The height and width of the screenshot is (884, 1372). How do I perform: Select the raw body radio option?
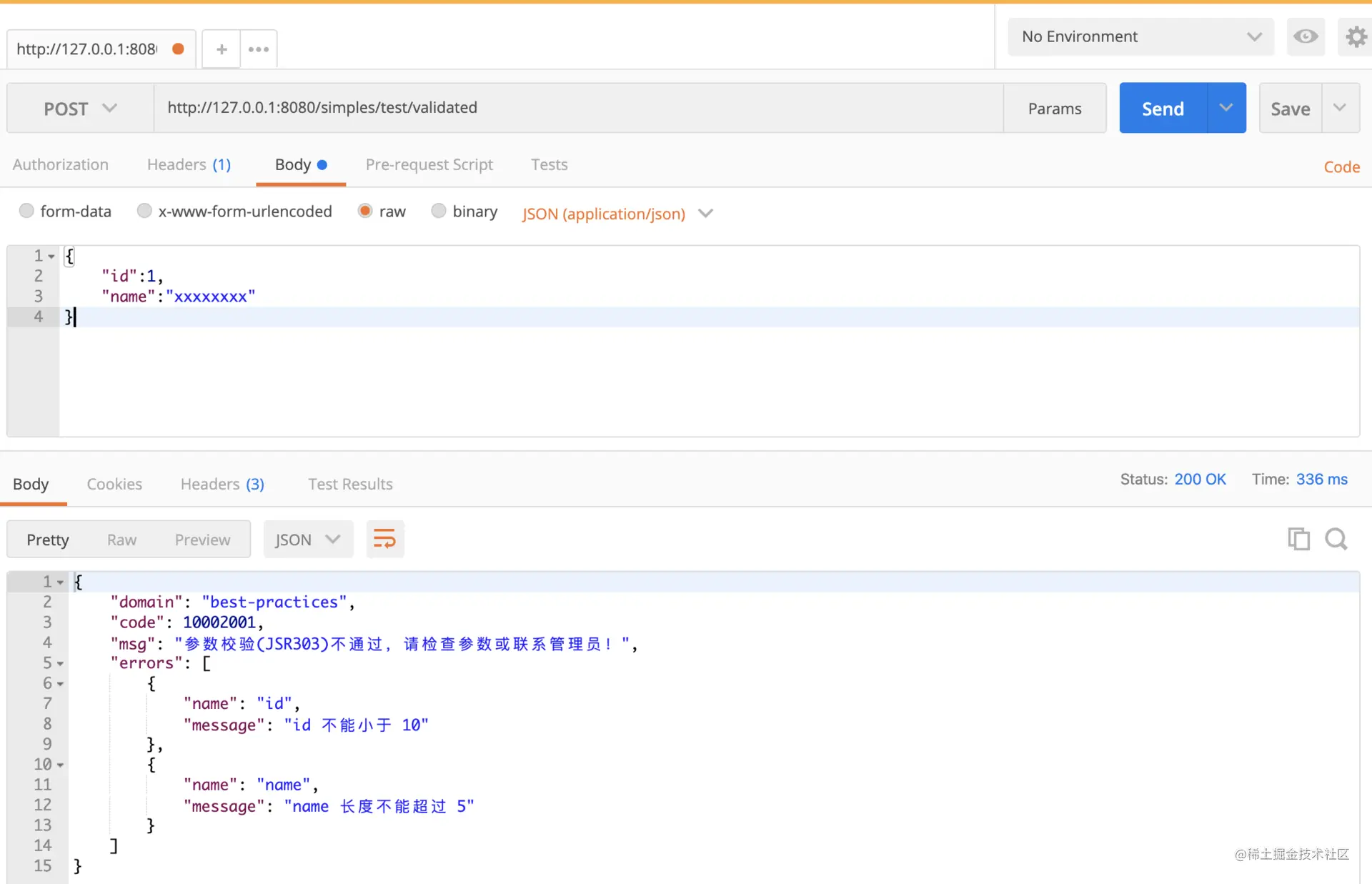tap(365, 211)
